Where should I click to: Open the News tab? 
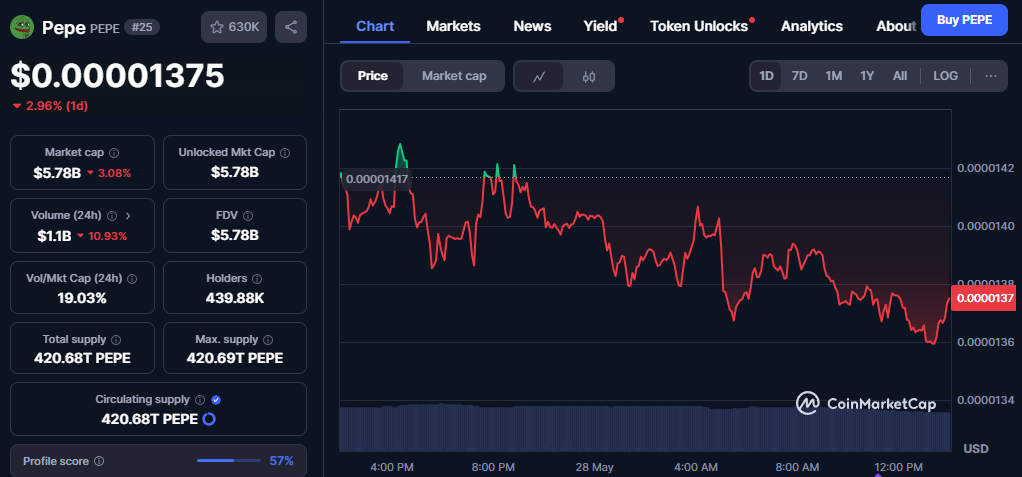click(x=532, y=26)
